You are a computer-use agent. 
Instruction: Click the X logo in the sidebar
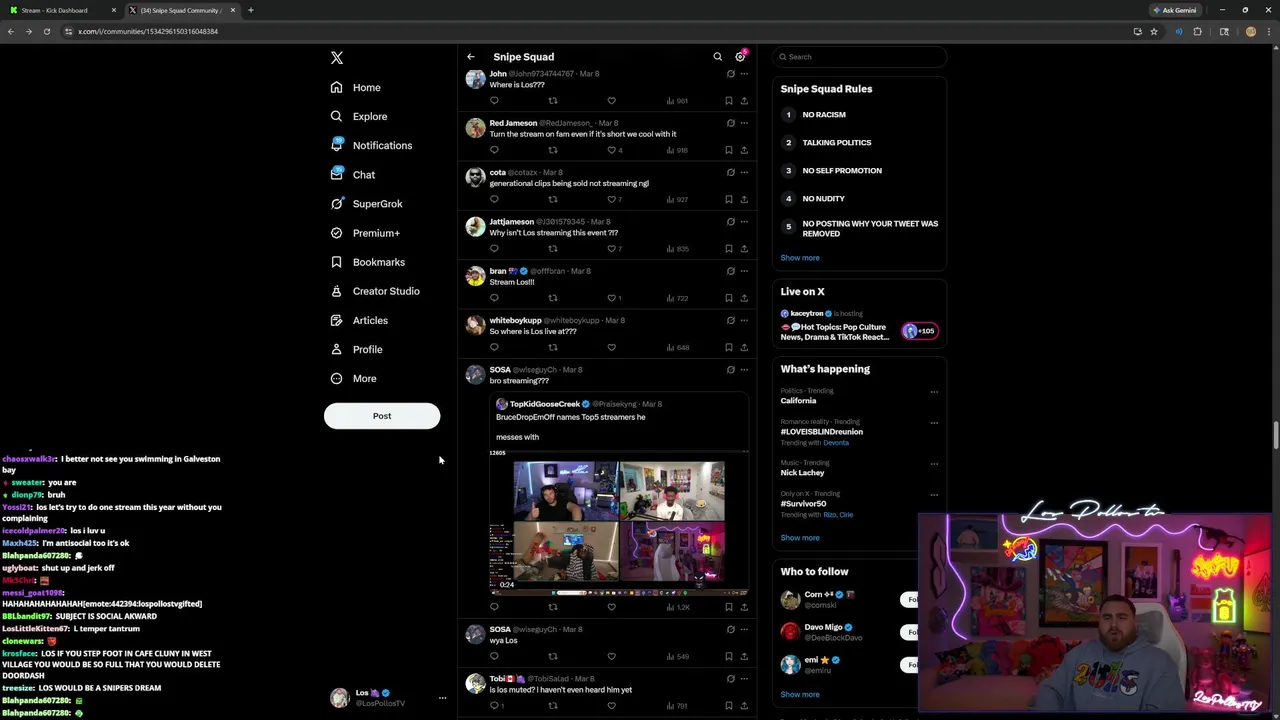coord(337,58)
